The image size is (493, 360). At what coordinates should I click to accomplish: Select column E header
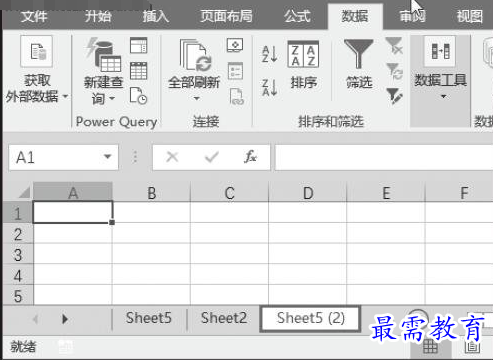coord(386,192)
